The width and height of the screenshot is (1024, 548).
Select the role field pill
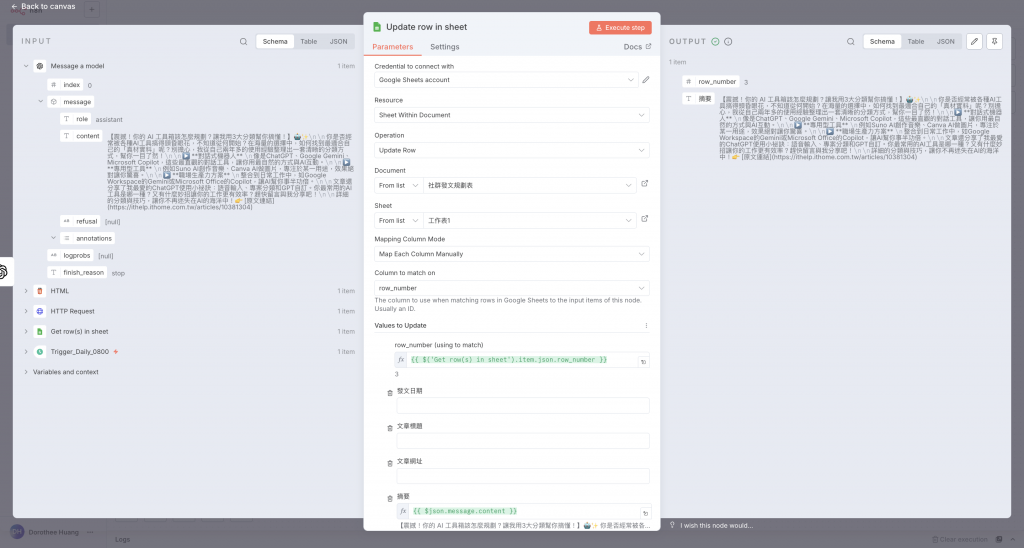click(x=76, y=119)
